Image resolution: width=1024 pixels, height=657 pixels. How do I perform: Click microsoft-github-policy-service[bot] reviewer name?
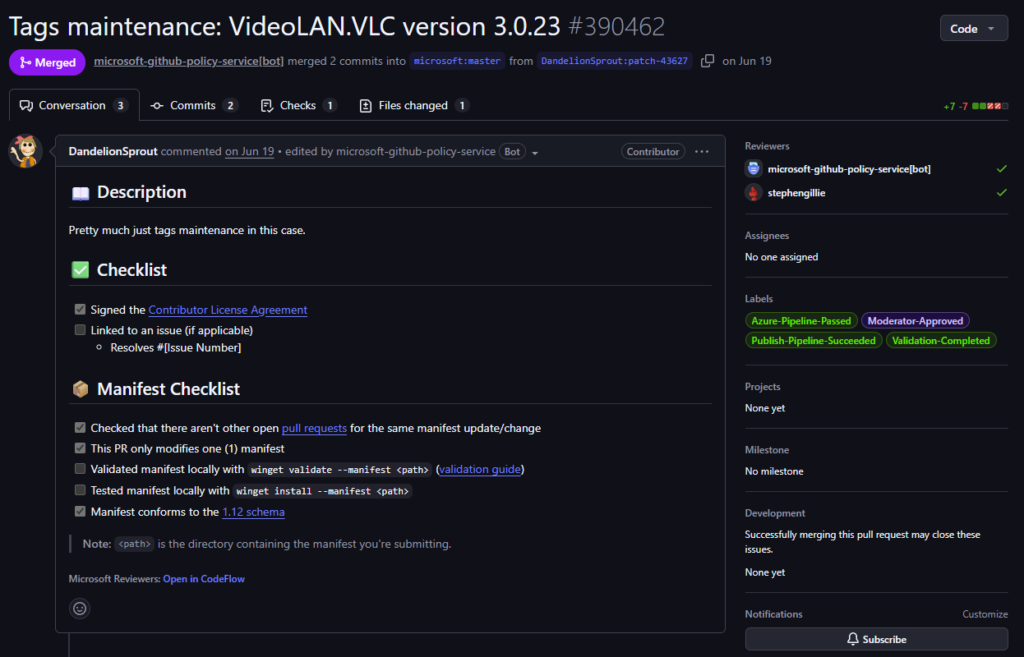(849, 168)
